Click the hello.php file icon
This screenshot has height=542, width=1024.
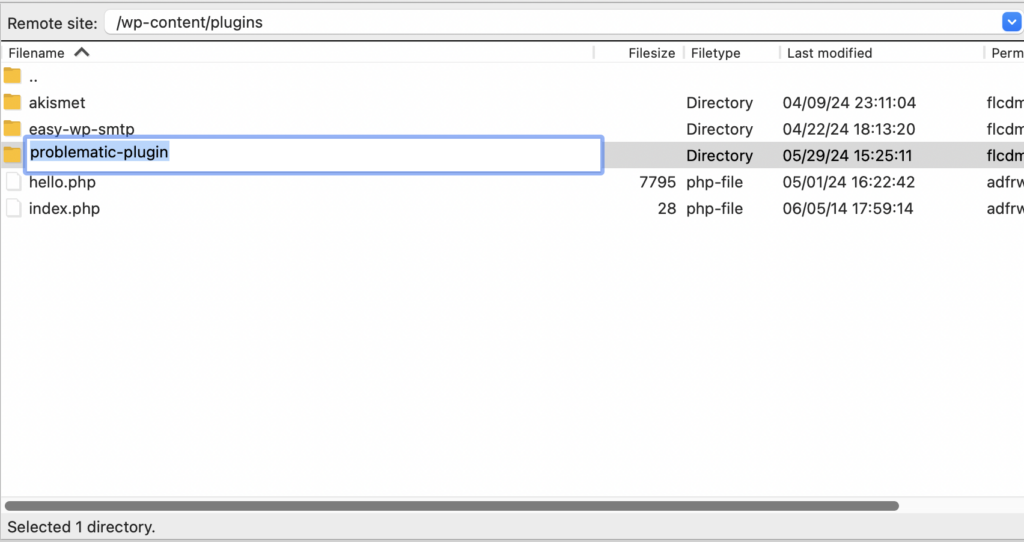(14, 182)
